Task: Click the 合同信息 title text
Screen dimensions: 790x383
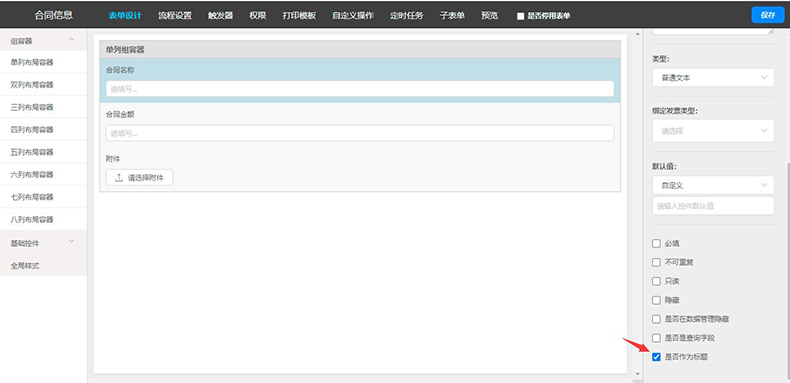Action: (53, 15)
